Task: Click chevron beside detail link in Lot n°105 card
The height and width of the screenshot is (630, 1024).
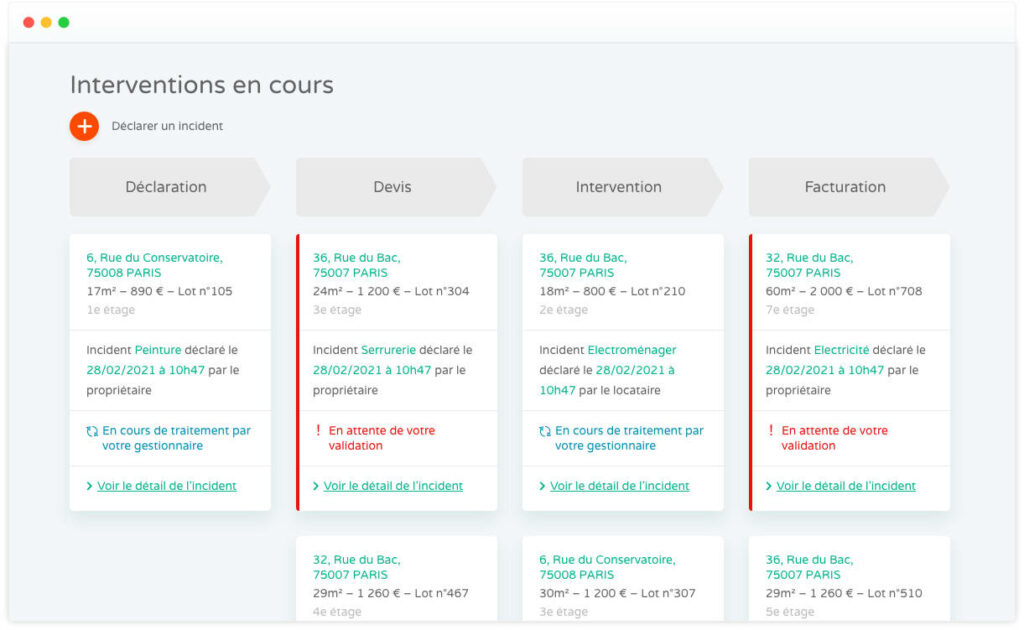Action: [x=89, y=486]
